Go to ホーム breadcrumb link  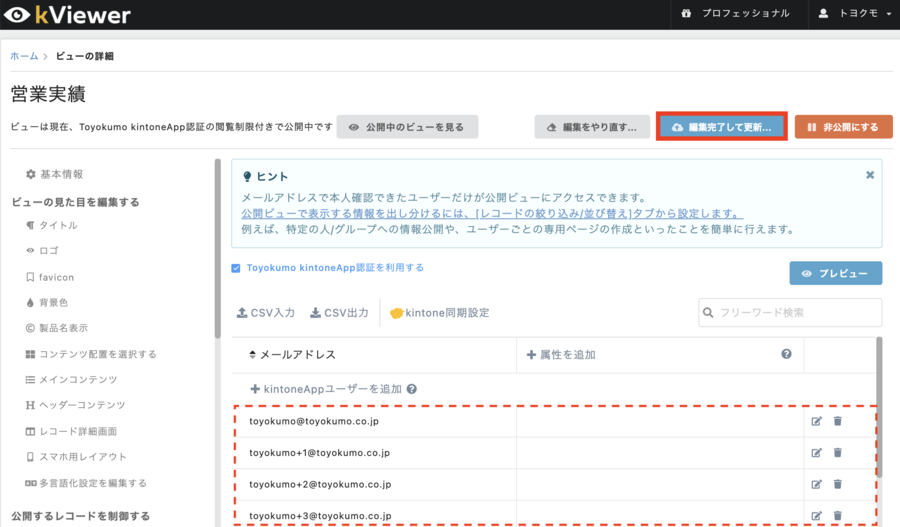(x=24, y=56)
